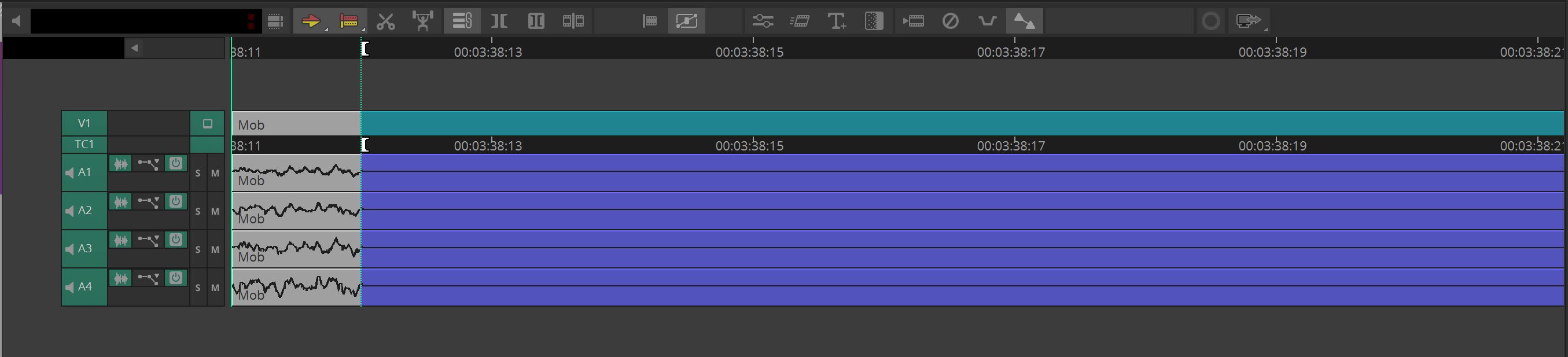
Task: Click the Remove Effect (no-symbol) icon
Action: click(x=950, y=21)
